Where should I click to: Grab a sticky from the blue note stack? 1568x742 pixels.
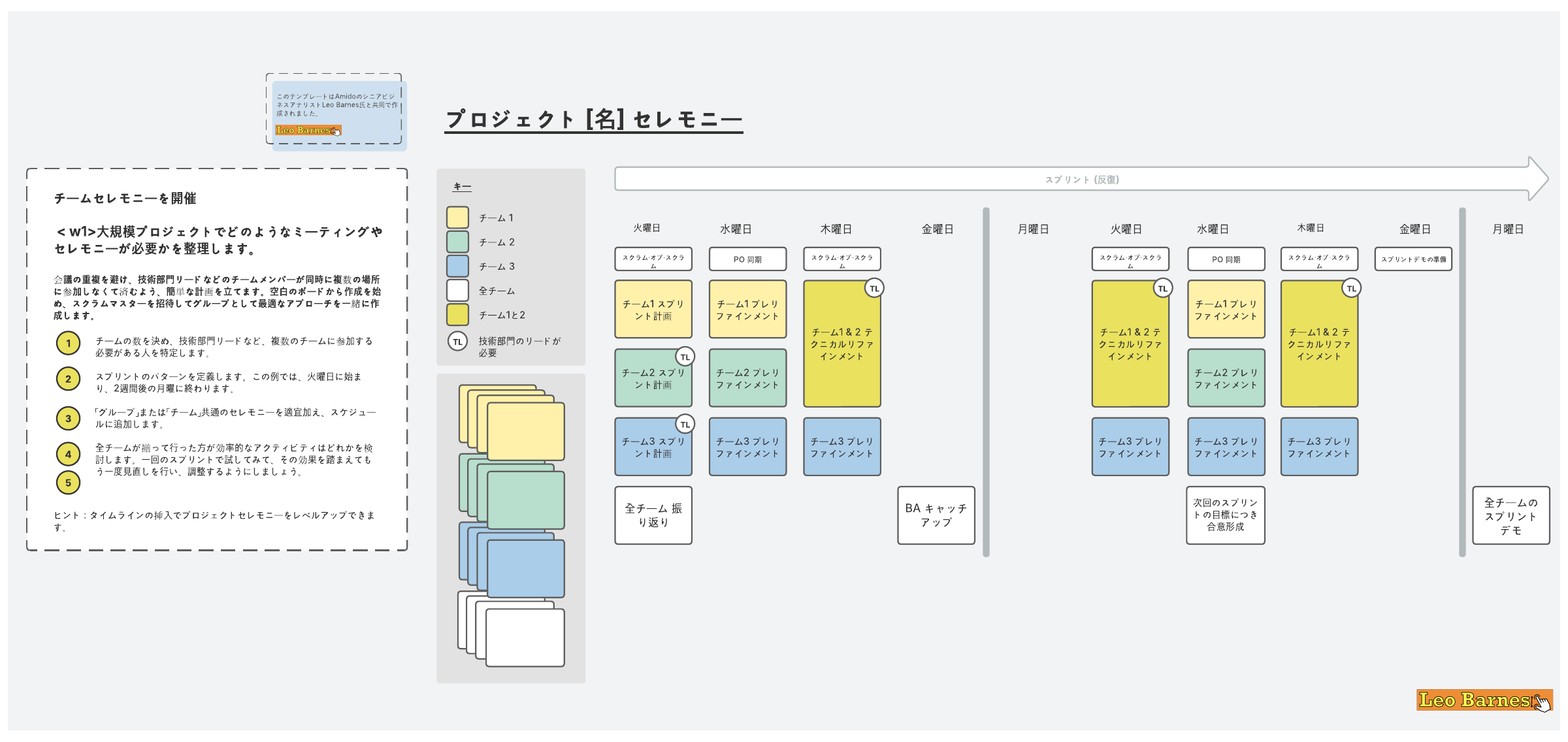(x=525, y=568)
